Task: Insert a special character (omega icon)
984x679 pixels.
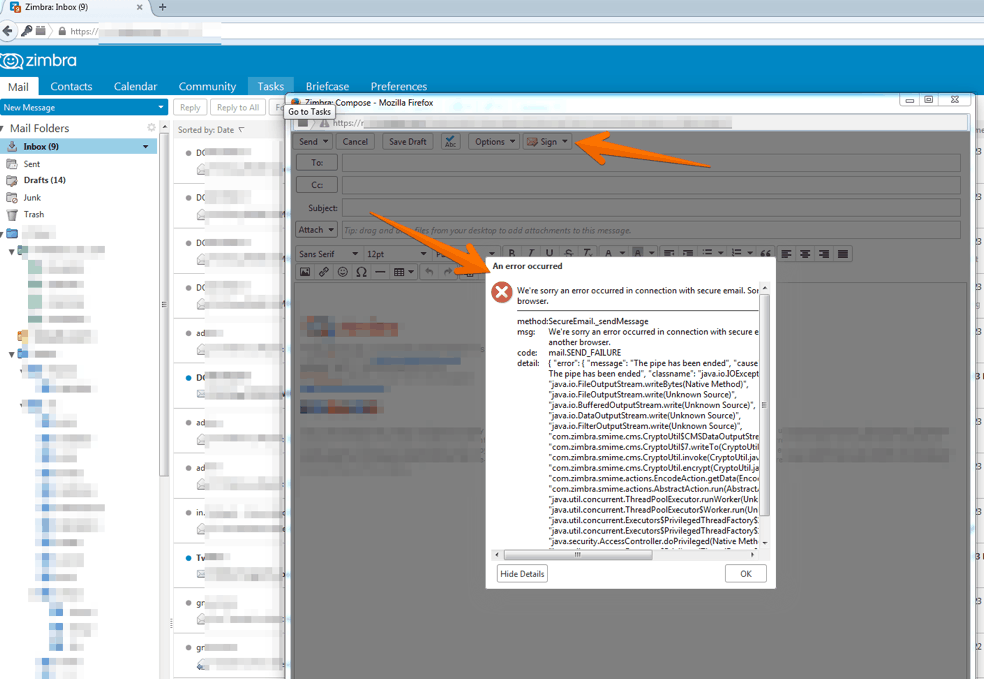Action: pyautogui.click(x=361, y=272)
